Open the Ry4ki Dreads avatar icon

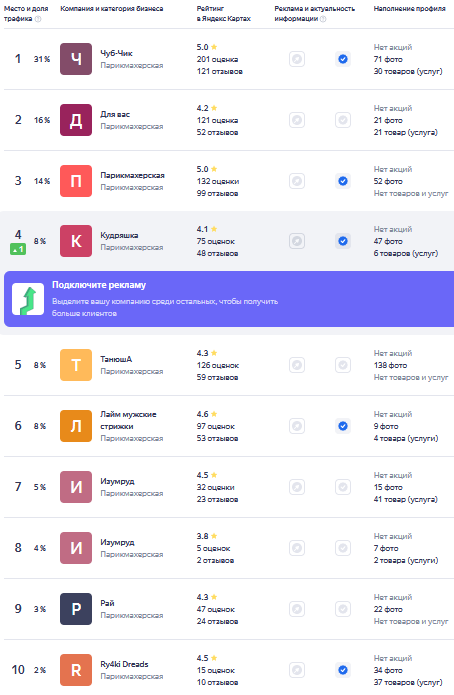76,670
